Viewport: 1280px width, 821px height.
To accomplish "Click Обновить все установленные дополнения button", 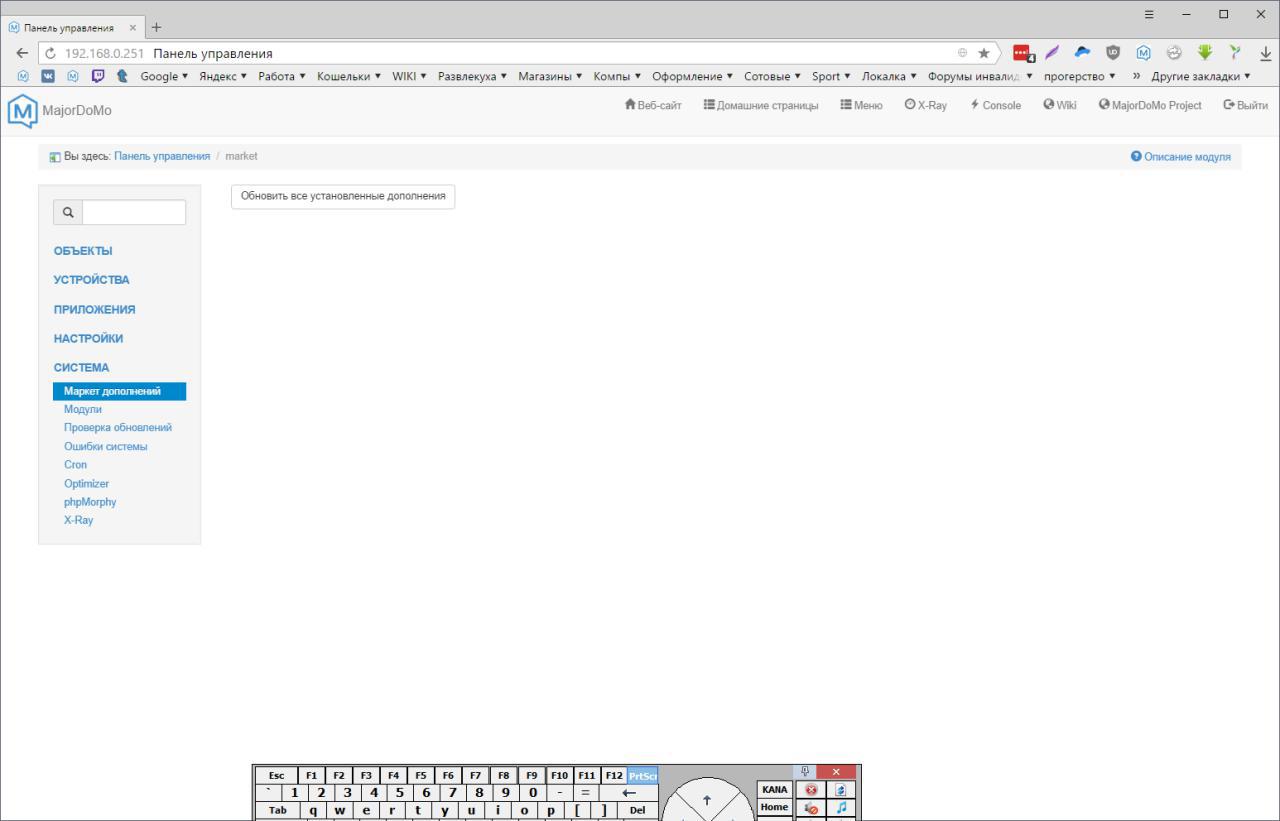I will pyautogui.click(x=343, y=196).
